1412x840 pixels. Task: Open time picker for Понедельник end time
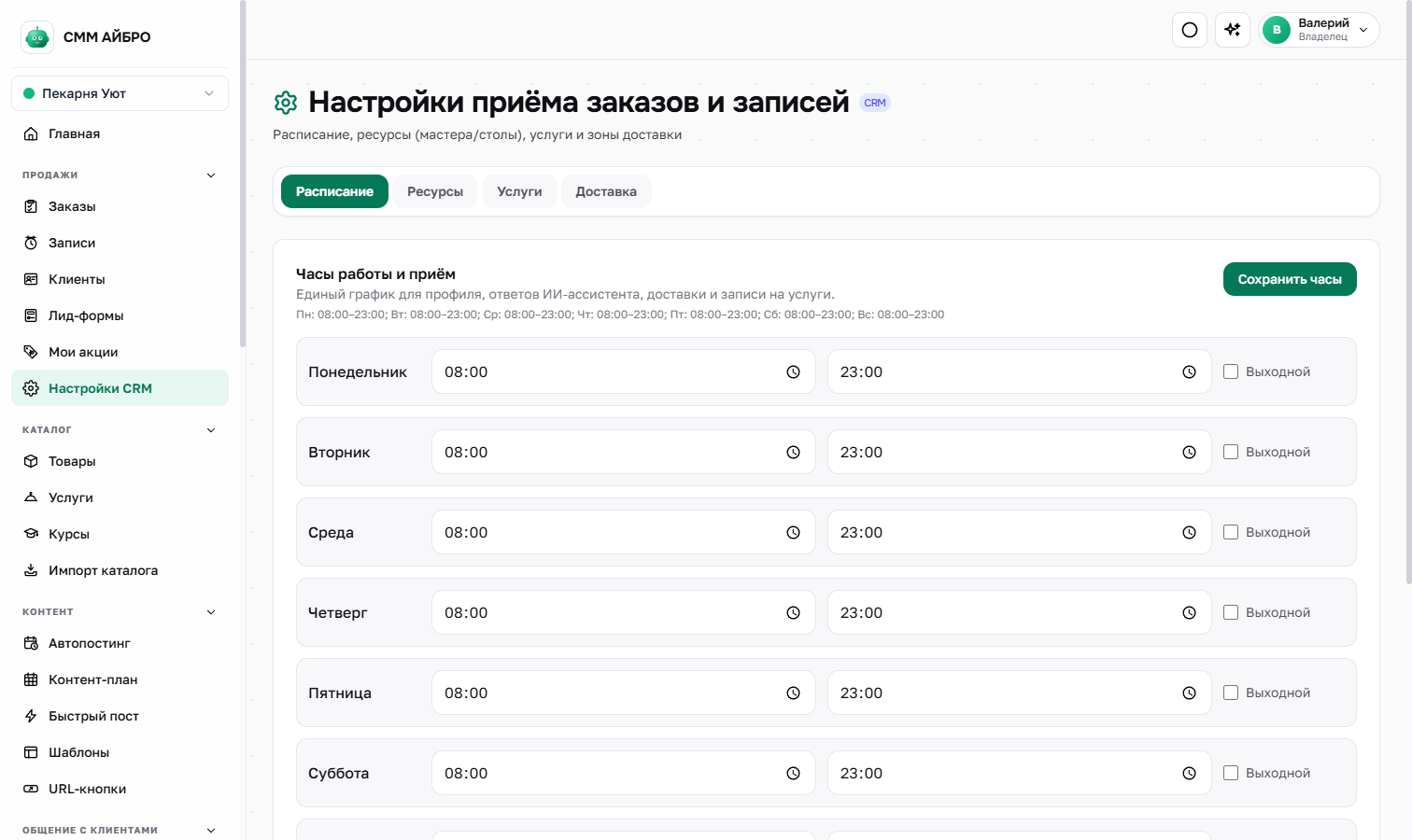(1189, 371)
